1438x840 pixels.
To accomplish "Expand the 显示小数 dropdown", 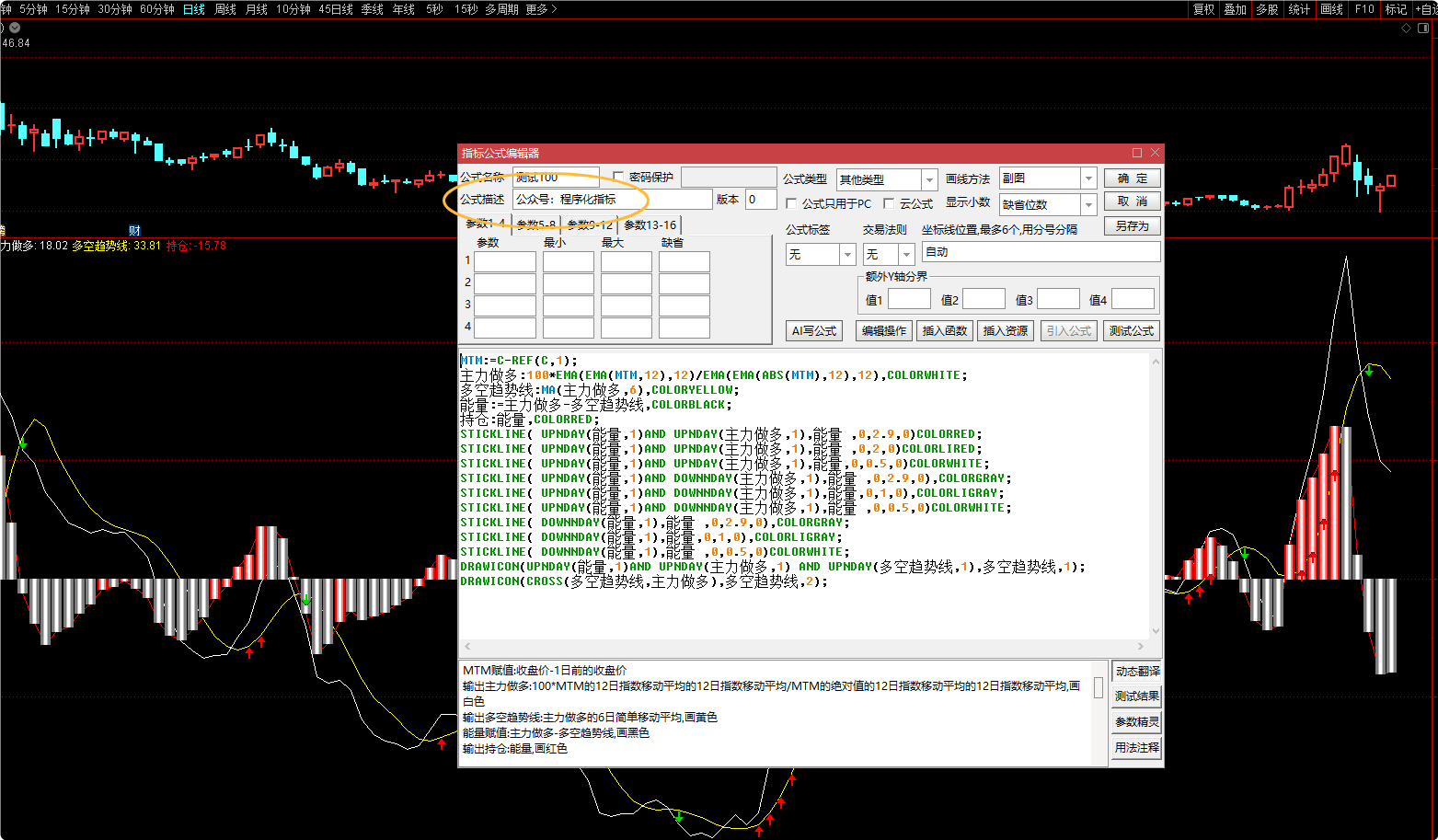I will coord(1088,204).
